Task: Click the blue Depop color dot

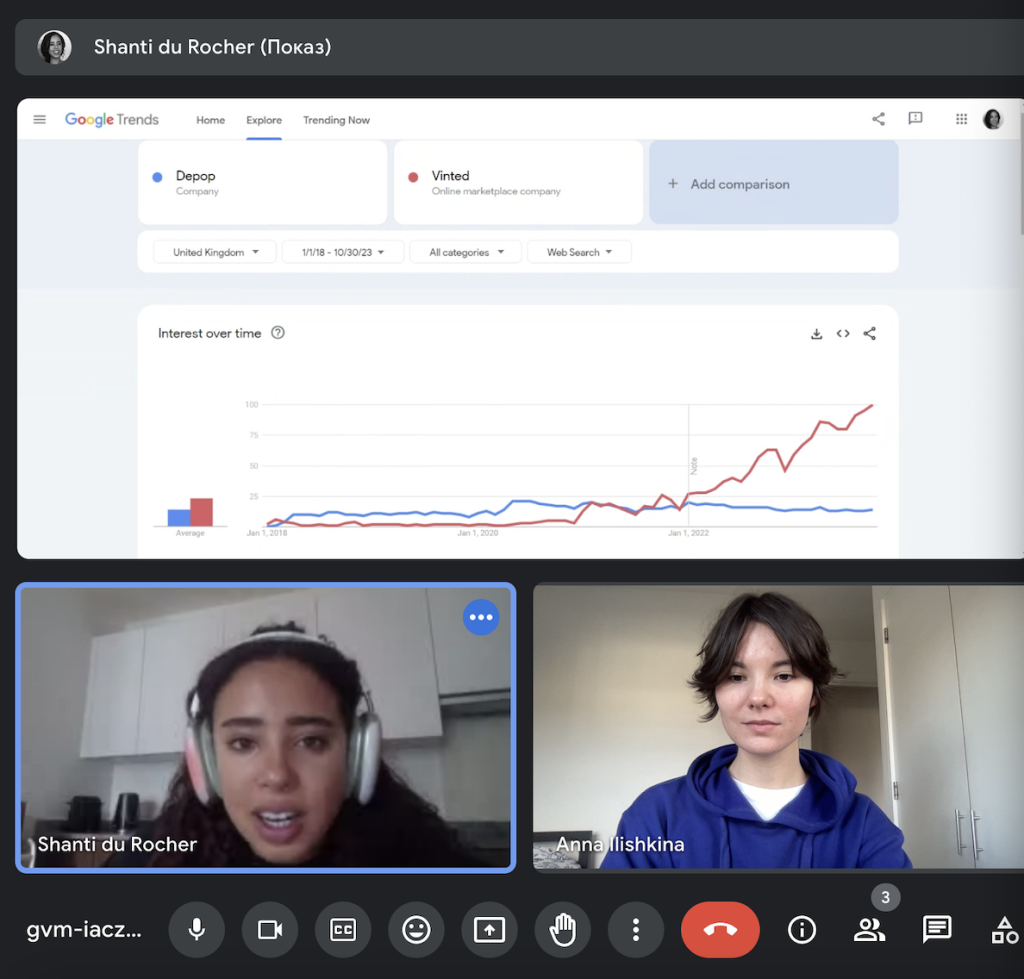Action: [157, 177]
